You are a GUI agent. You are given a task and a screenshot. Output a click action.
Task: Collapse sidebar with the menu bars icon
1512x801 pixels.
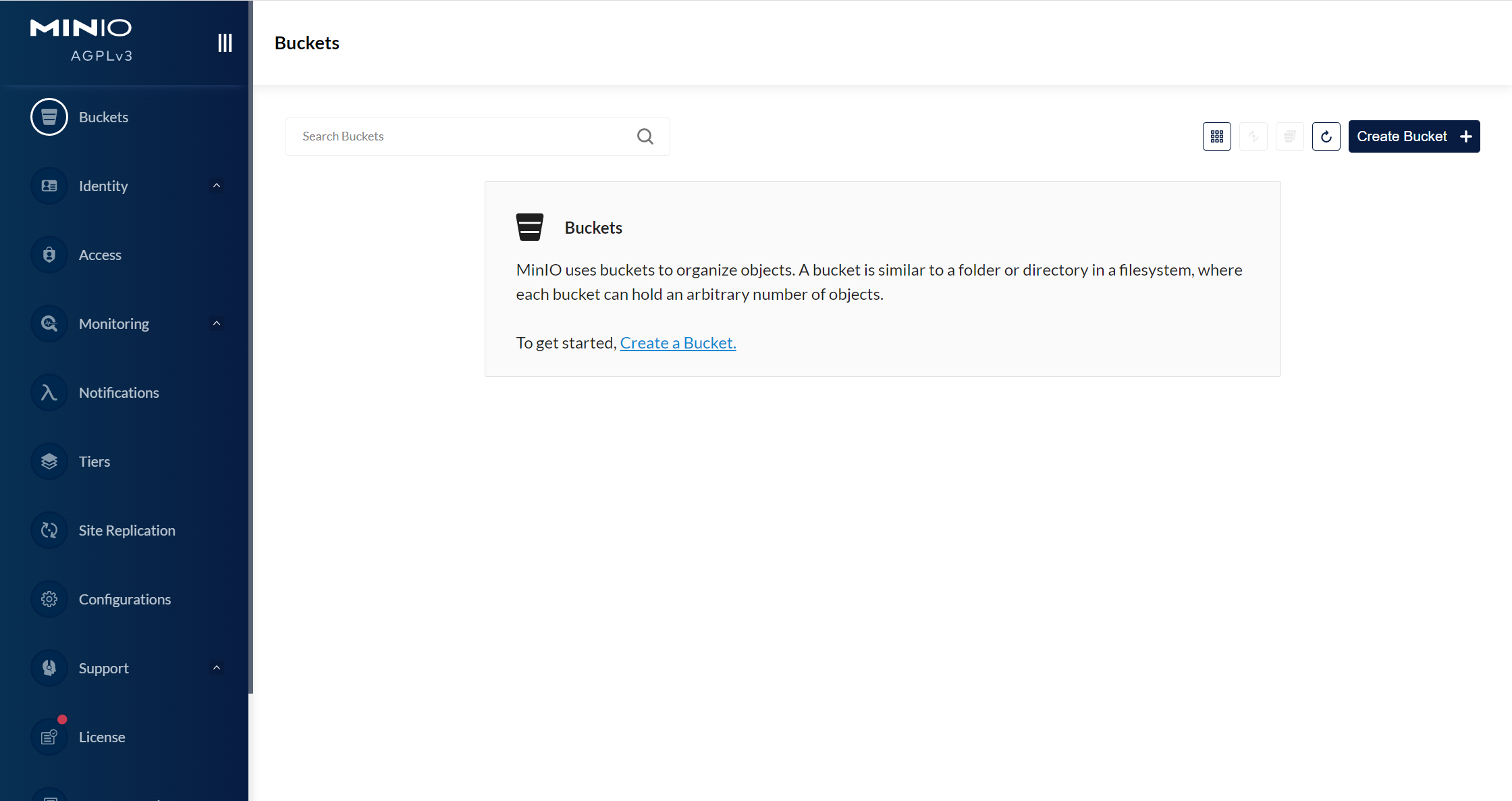point(225,43)
